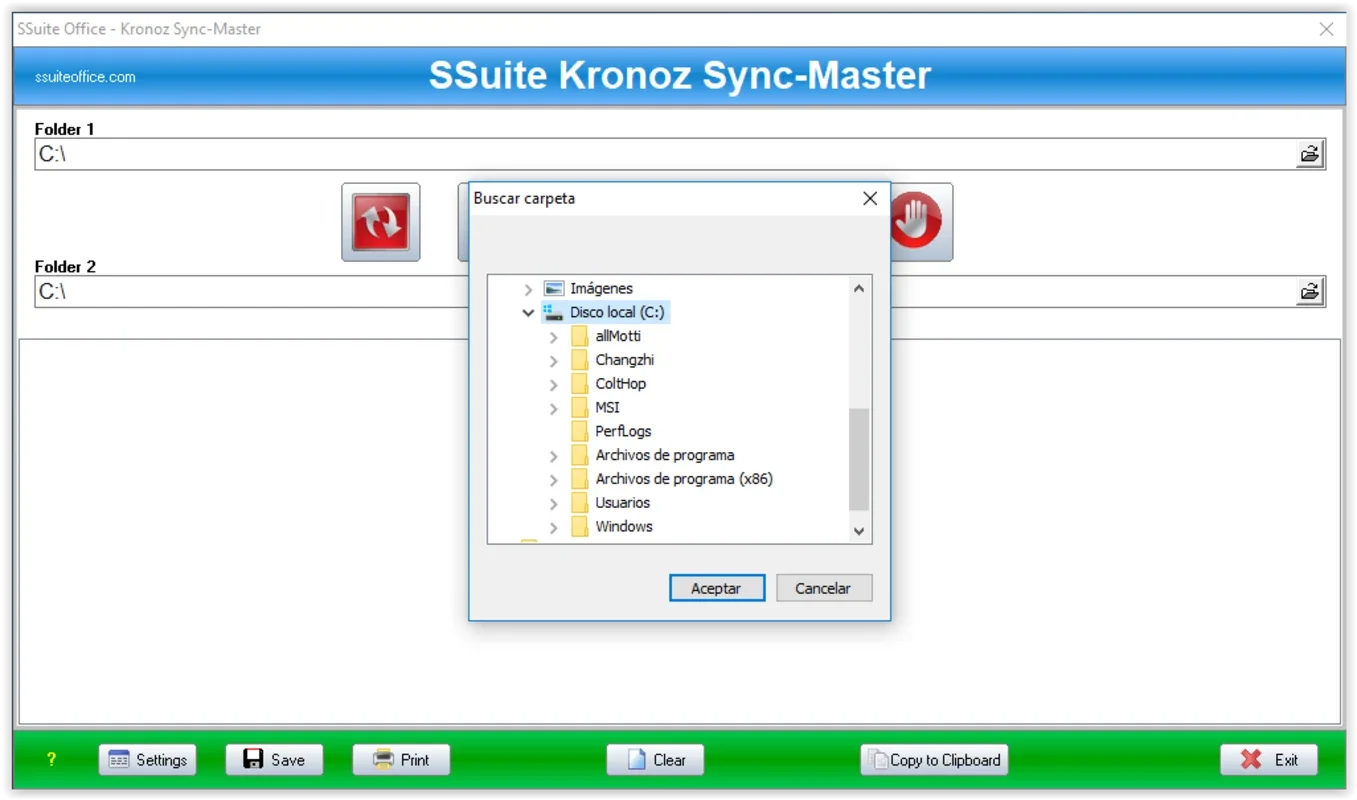Image resolution: width=1357 pixels, height=800 pixels.
Task: Expand the Archivos de programa node
Action: pyautogui.click(x=553, y=456)
